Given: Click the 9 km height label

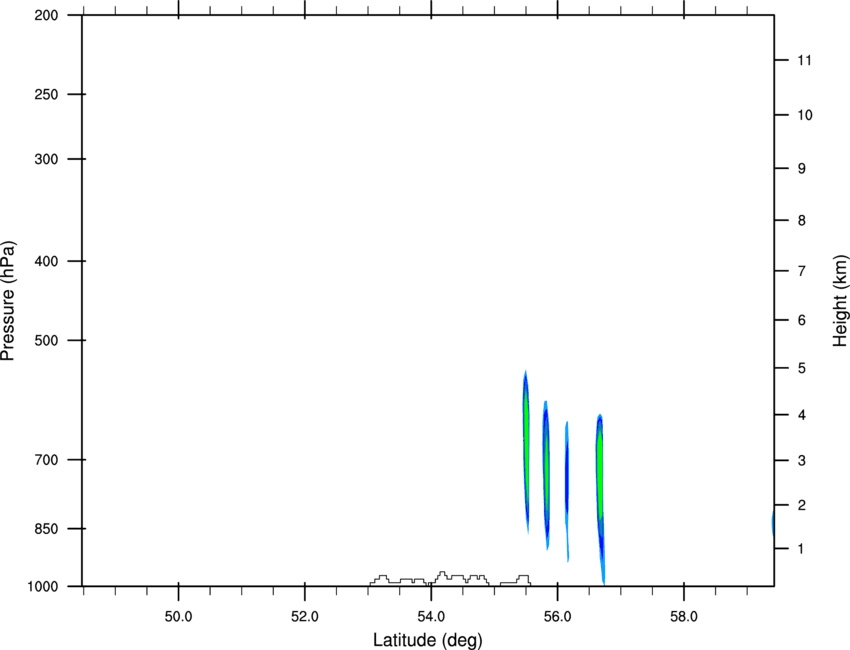Looking at the screenshot, I should (x=802, y=169).
